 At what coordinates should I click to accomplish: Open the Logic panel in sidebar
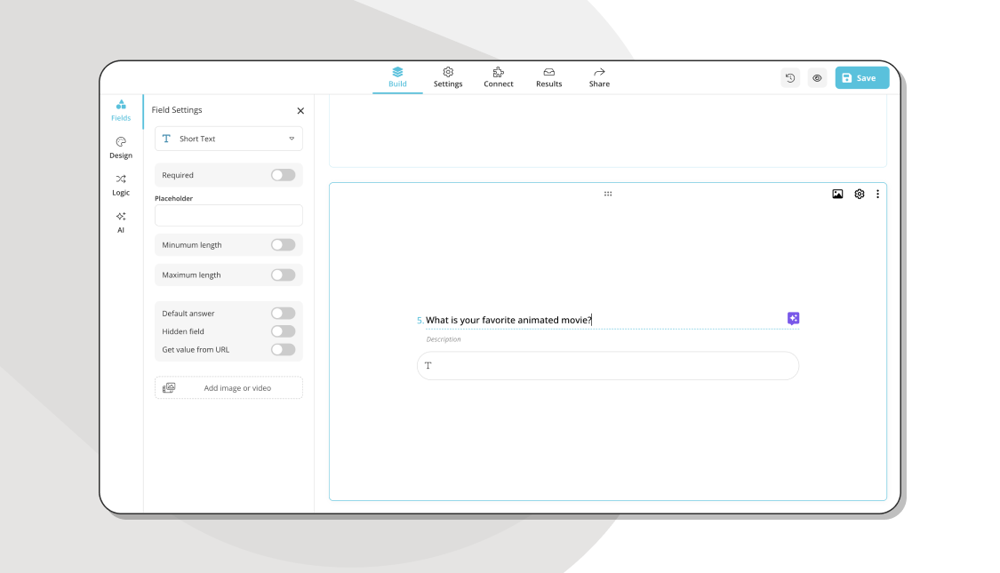pyautogui.click(x=121, y=185)
